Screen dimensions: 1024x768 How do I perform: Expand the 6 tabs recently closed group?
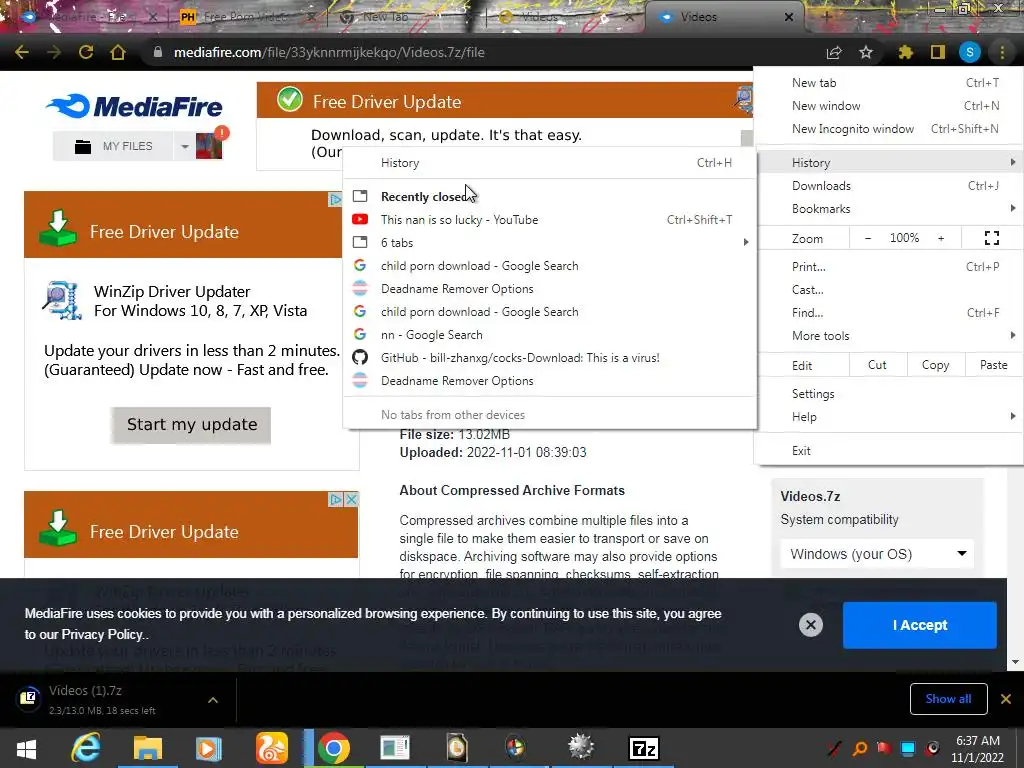tap(550, 243)
